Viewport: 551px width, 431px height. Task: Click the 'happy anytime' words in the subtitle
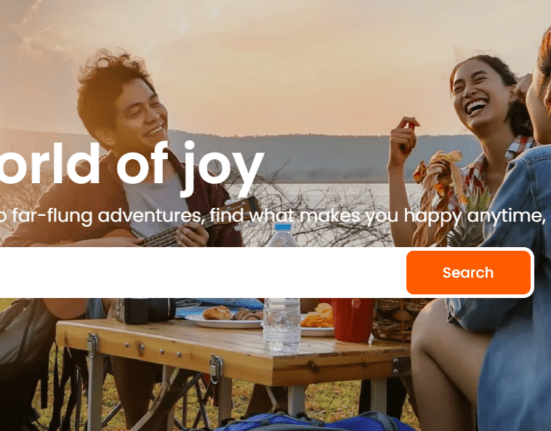(x=474, y=216)
